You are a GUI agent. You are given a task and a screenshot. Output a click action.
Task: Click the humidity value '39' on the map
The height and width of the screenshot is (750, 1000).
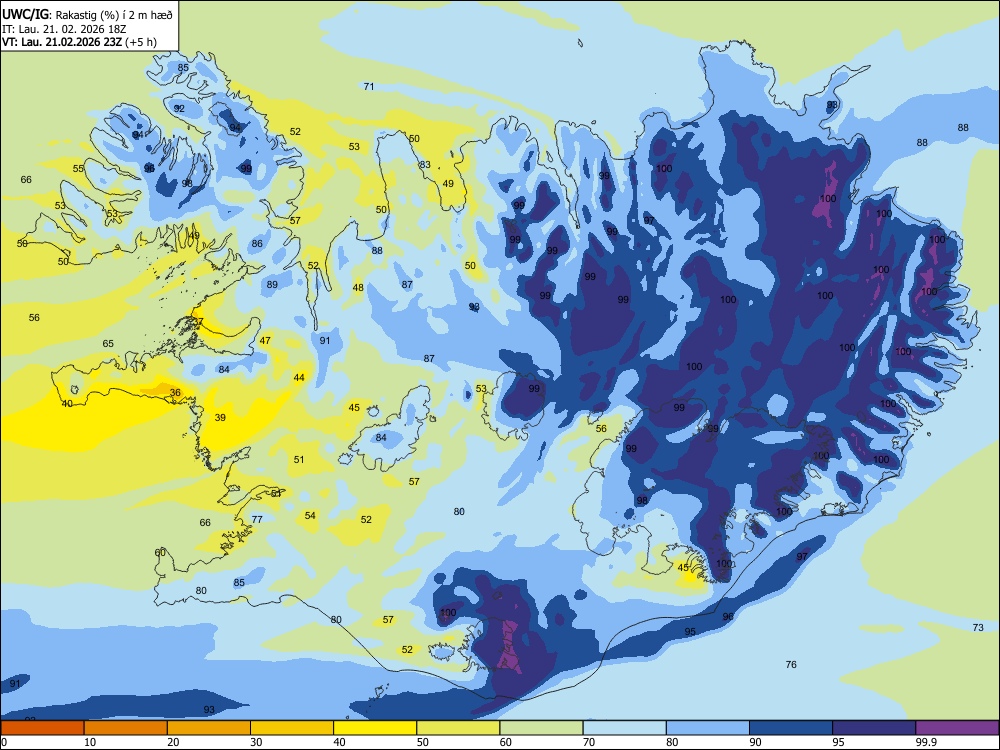coord(220,418)
